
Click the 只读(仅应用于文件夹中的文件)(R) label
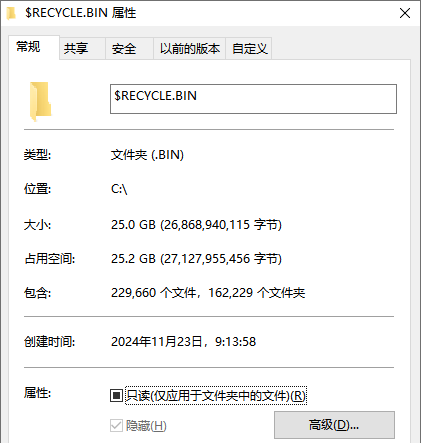click(x=216, y=396)
